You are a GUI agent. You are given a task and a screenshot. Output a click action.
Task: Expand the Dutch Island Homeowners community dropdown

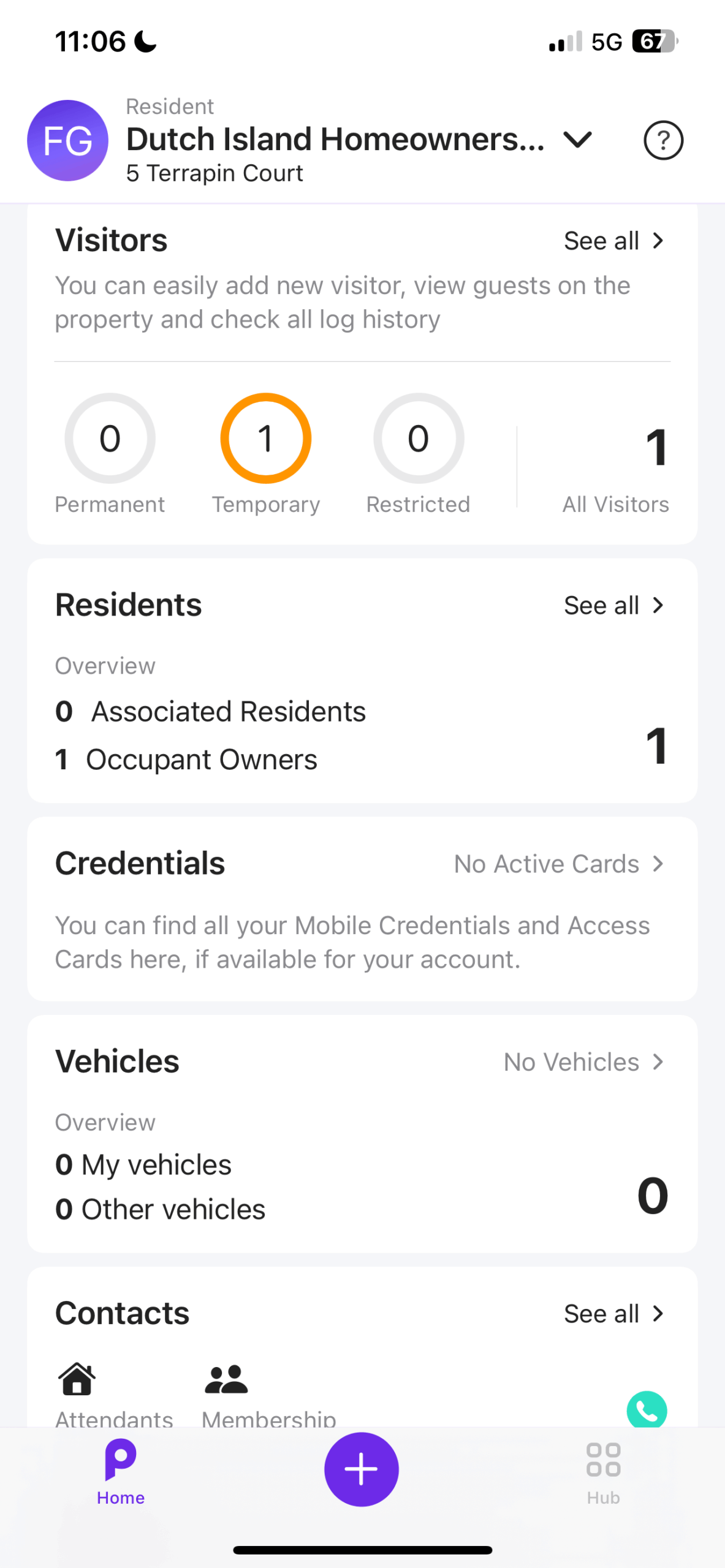click(x=577, y=140)
